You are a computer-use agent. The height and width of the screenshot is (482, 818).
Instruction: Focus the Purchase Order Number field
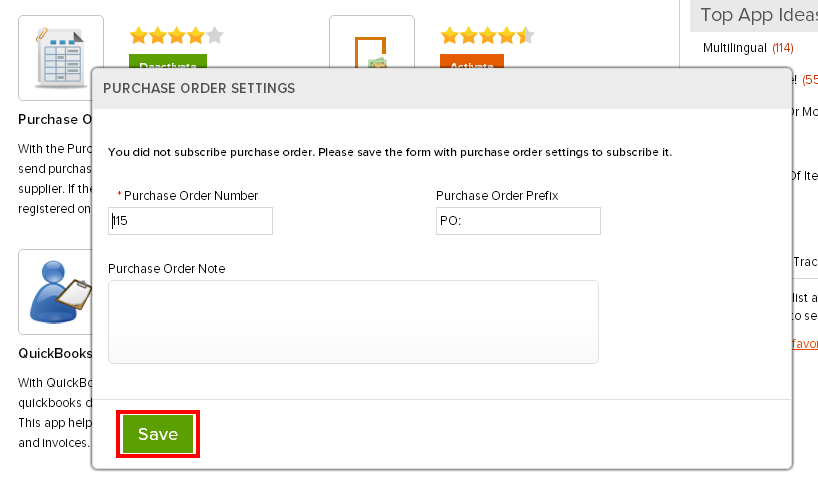point(190,221)
